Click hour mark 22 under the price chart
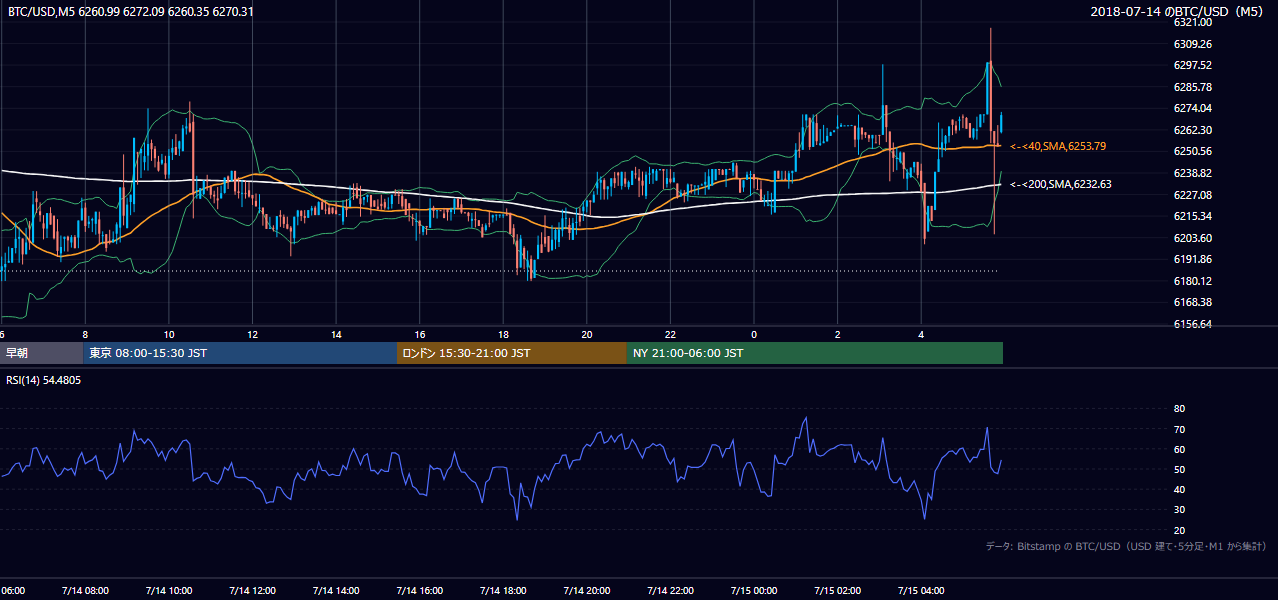1278x600 pixels. (671, 335)
